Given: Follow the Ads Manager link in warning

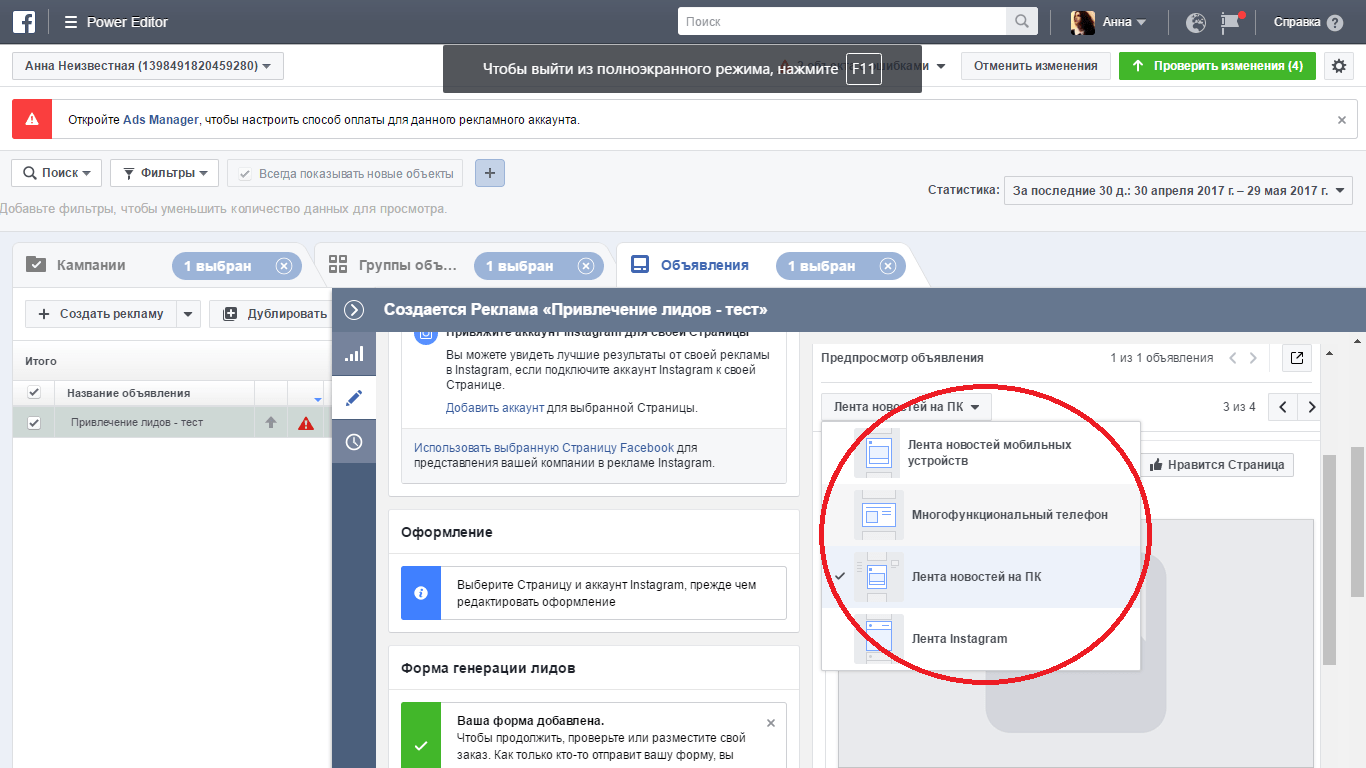Looking at the screenshot, I should (x=160, y=120).
